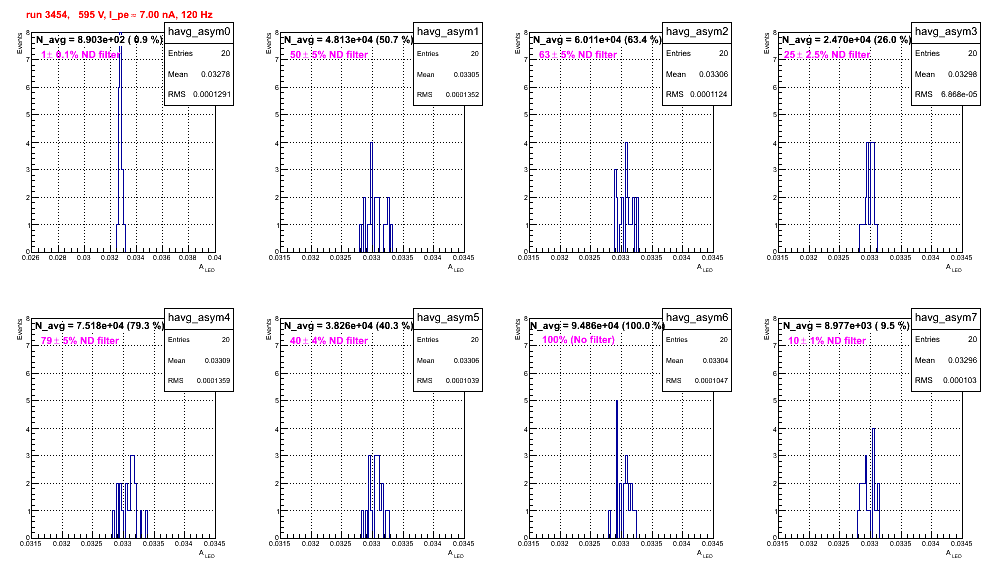Screen dimensions: 996x572
Task: Select the 10± 1% ND filter annotation
Action: point(827,341)
